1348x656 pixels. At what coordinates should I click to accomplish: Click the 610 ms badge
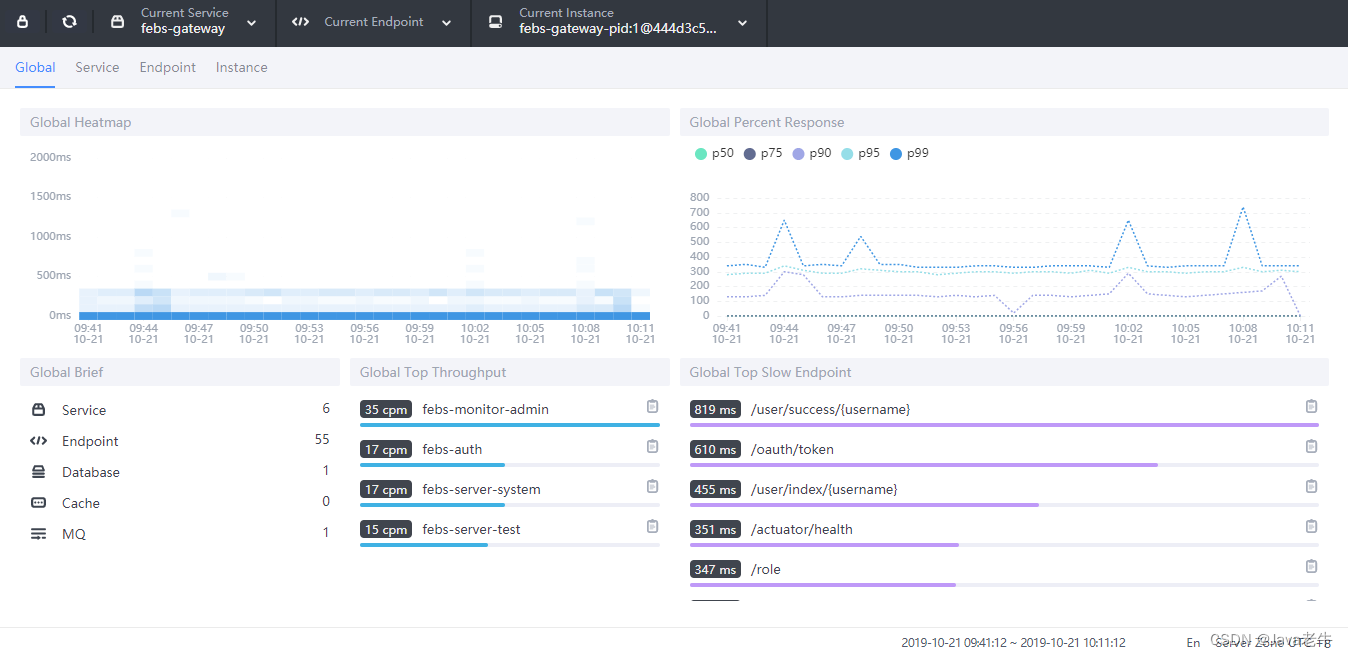(x=715, y=449)
